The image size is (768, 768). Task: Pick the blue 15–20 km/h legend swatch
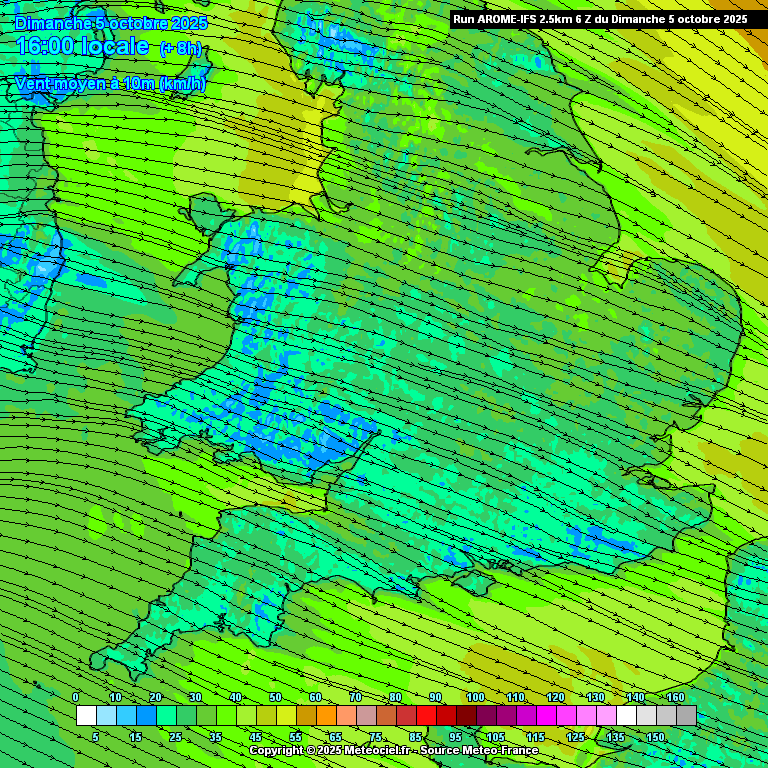(x=146, y=716)
